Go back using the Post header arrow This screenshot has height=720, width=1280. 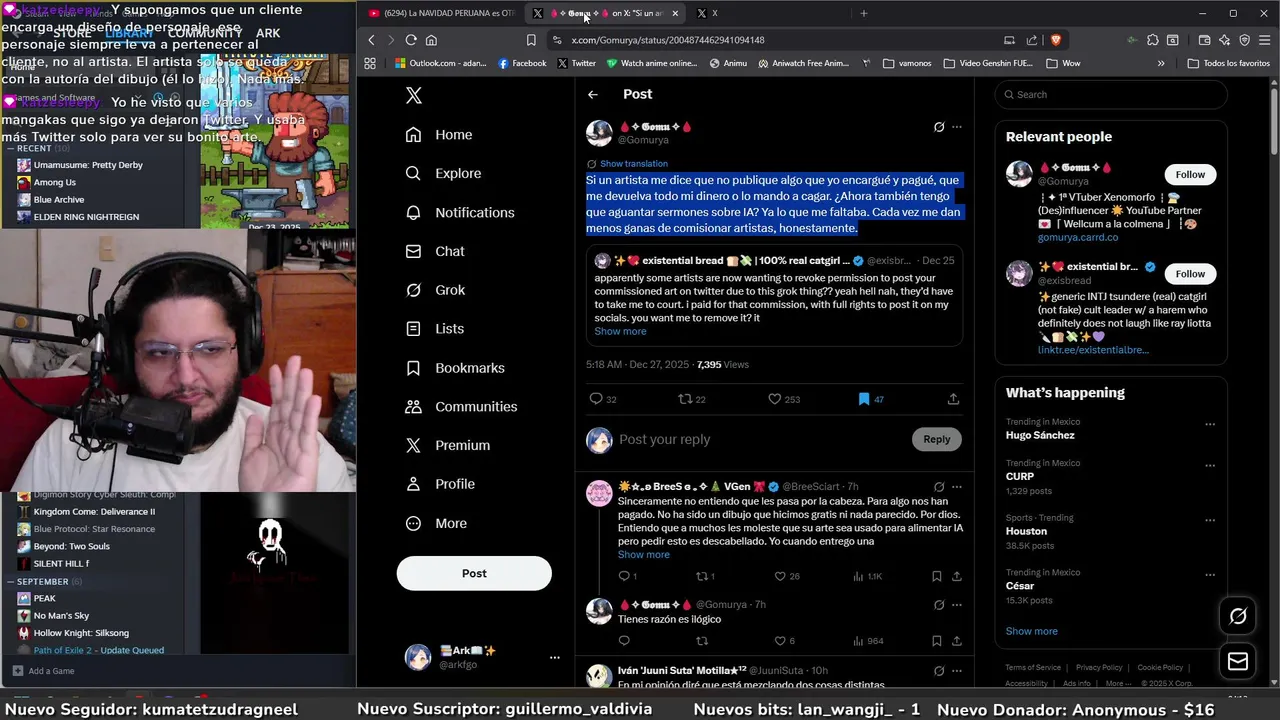(593, 94)
